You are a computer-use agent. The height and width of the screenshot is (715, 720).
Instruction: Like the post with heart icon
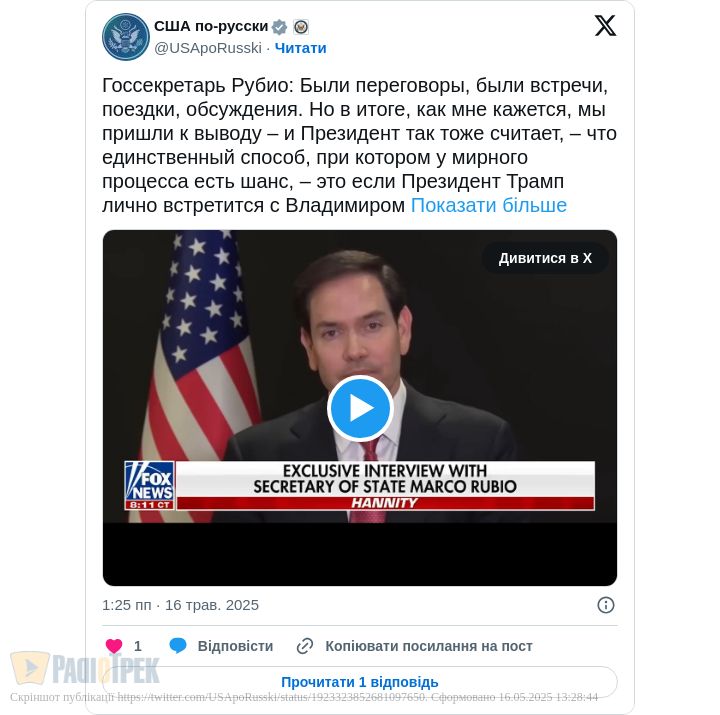[114, 646]
